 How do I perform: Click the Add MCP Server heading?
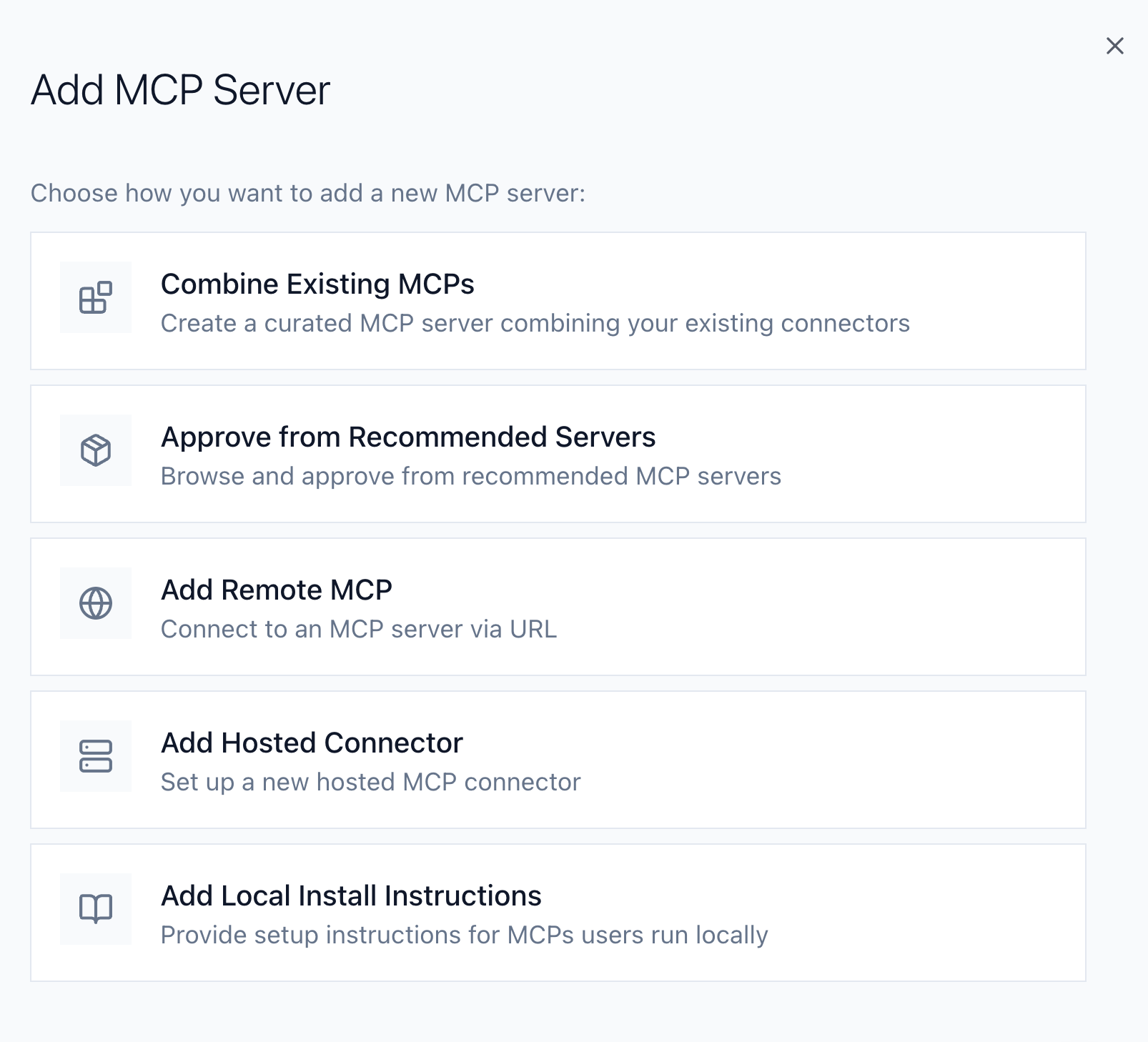(x=180, y=90)
